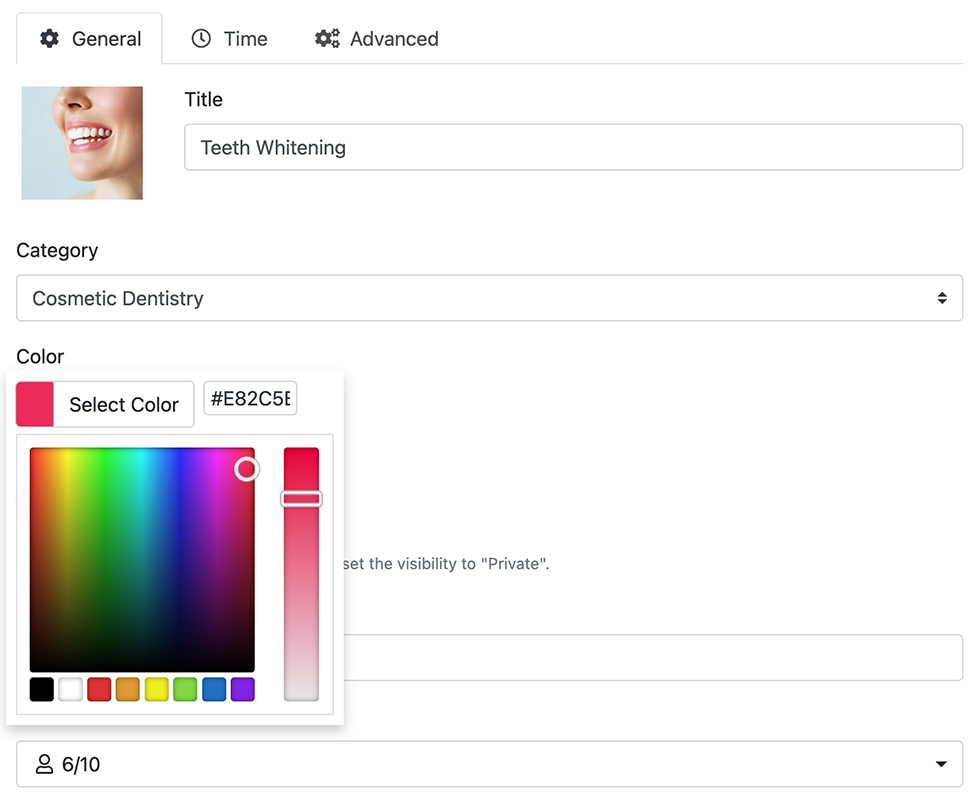Click the clock icon on the Time tab
The width and height of the screenshot is (980, 809).
(x=200, y=38)
